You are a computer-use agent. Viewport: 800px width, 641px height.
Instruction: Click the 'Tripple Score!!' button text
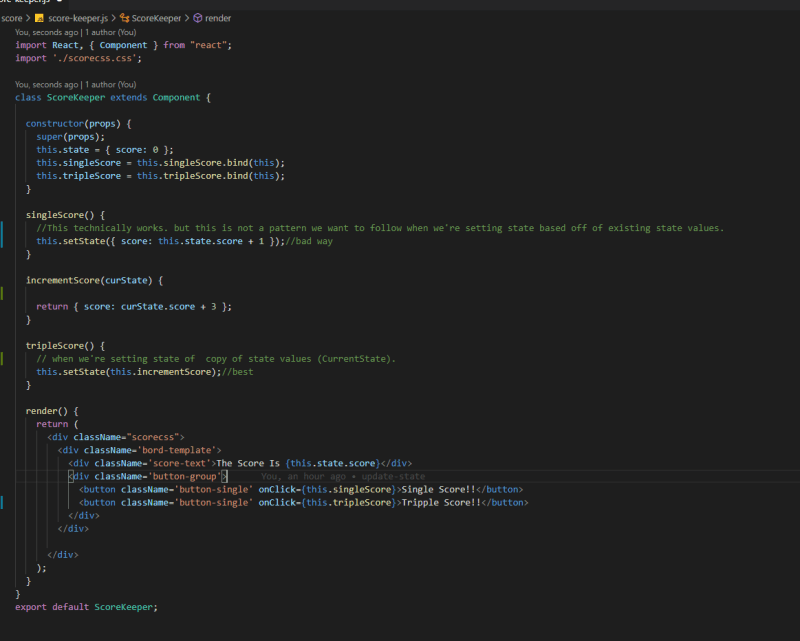pos(441,503)
